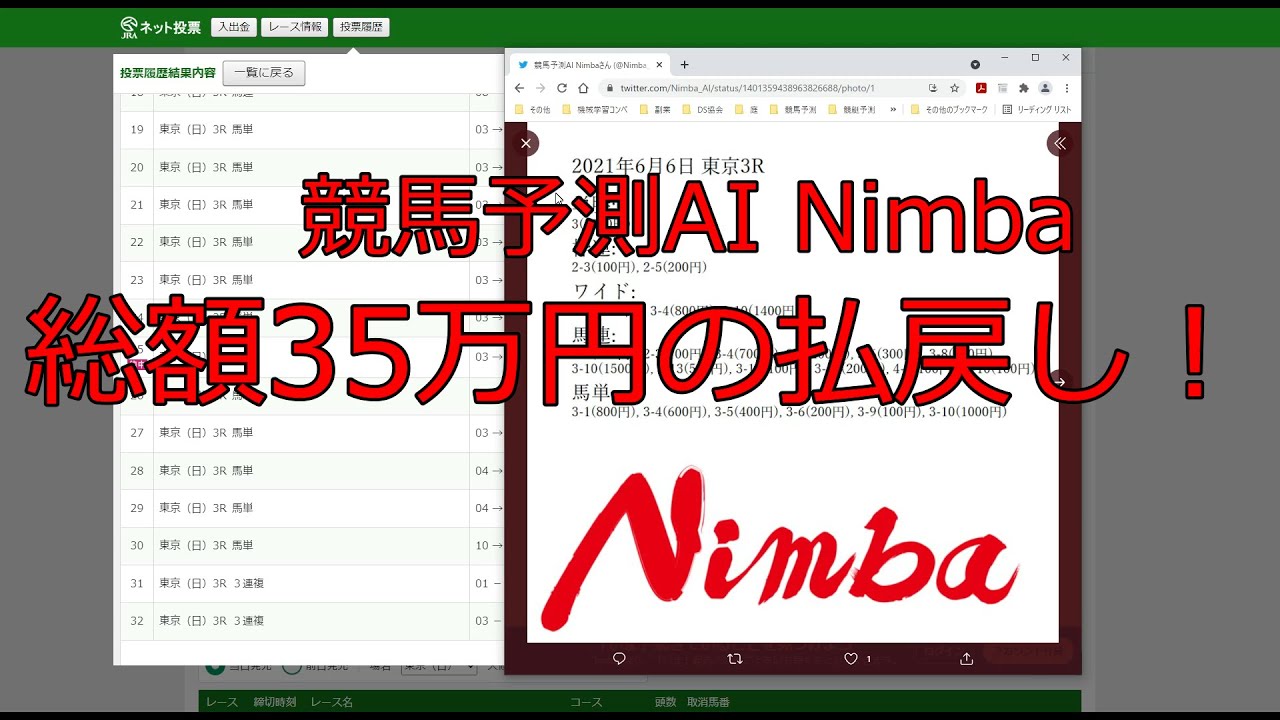This screenshot has width=1280, height=720.
Task: Click the reply icon under the tweet photo
Action: (619, 658)
